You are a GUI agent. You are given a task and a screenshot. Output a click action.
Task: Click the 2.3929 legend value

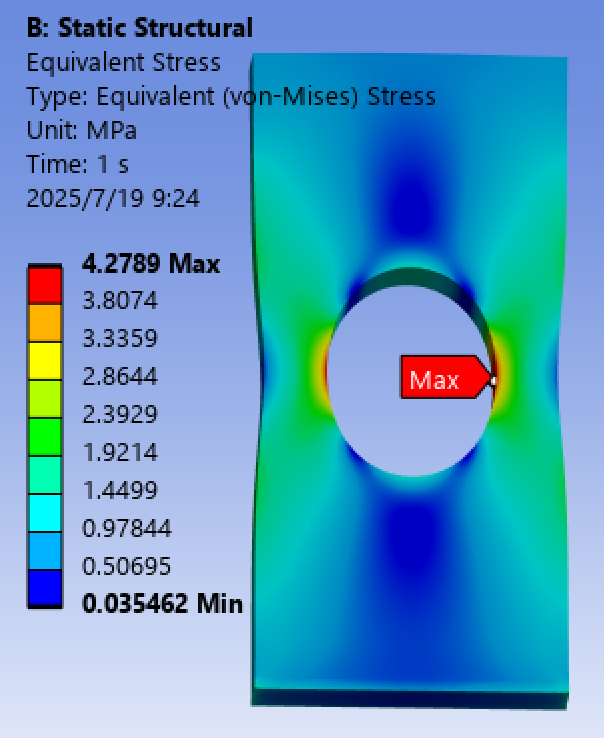(x=120, y=415)
